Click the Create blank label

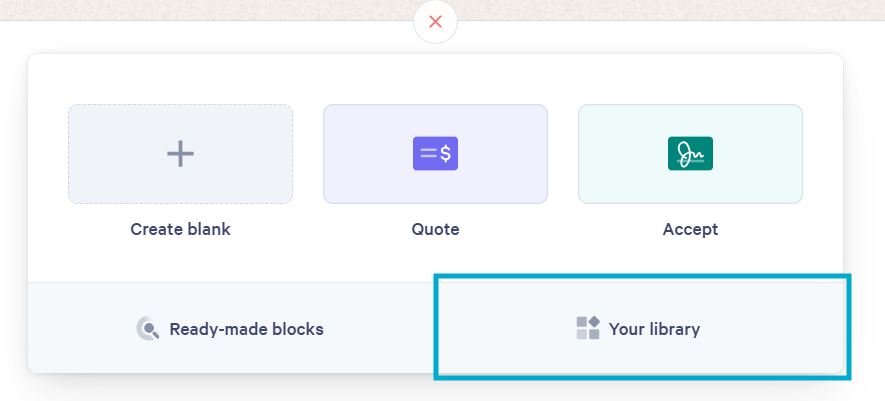[x=181, y=229]
